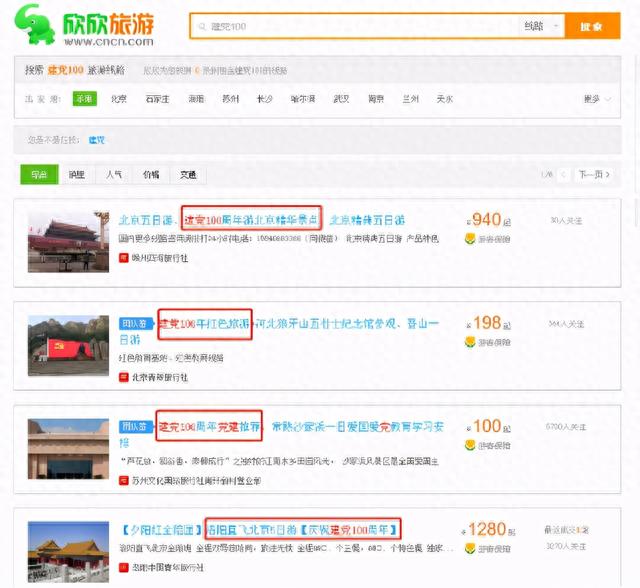Click the search box containing 建党100
The height and width of the screenshot is (588, 640).
[354, 27]
